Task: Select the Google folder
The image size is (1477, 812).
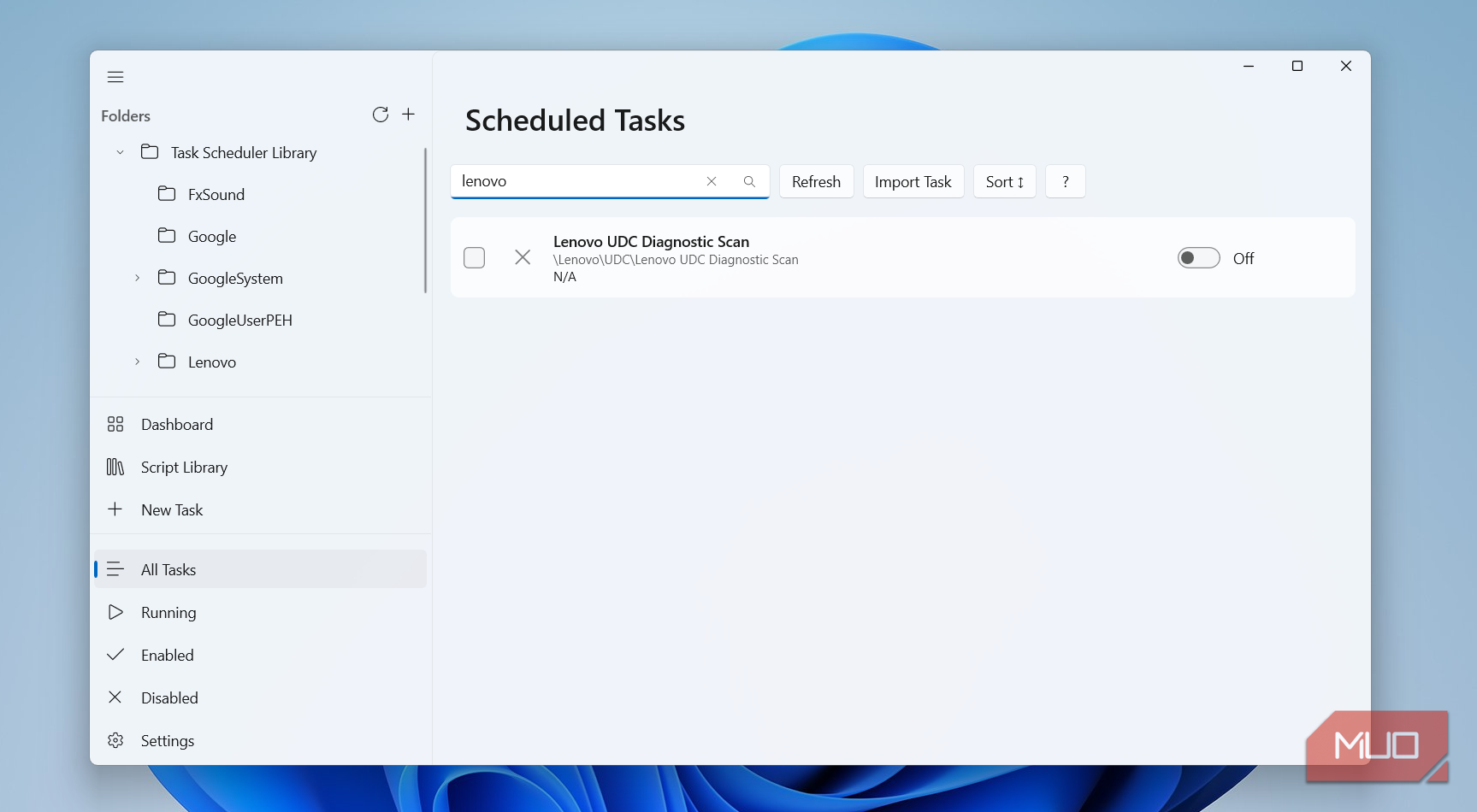Action: (x=212, y=236)
